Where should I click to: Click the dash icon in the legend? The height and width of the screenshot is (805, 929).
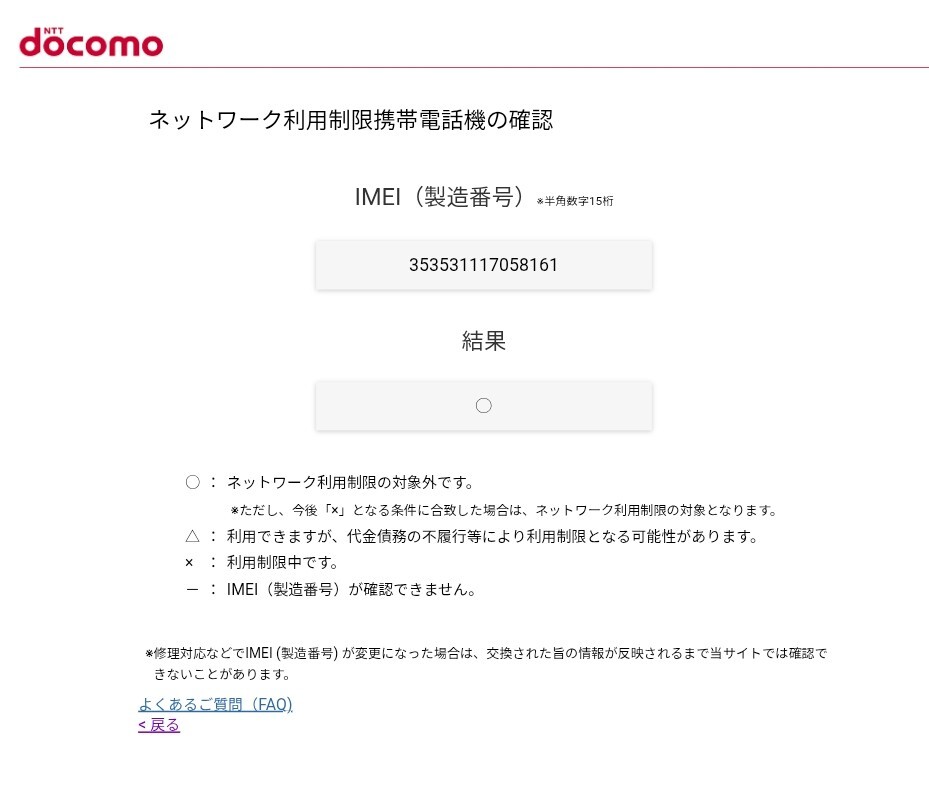[192, 590]
